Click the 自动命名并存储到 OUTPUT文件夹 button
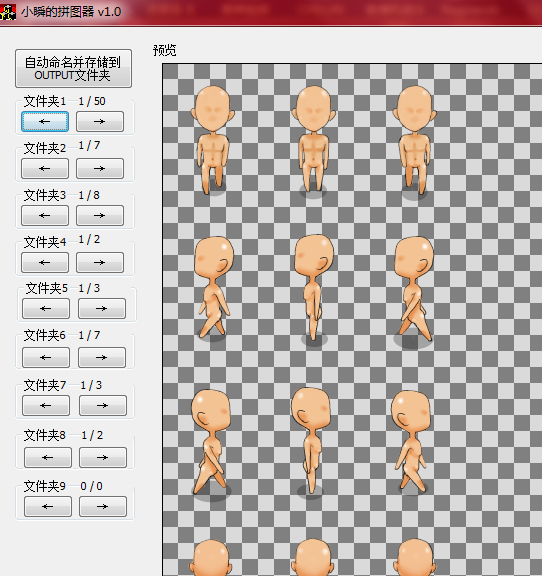The image size is (542, 576). (73, 68)
